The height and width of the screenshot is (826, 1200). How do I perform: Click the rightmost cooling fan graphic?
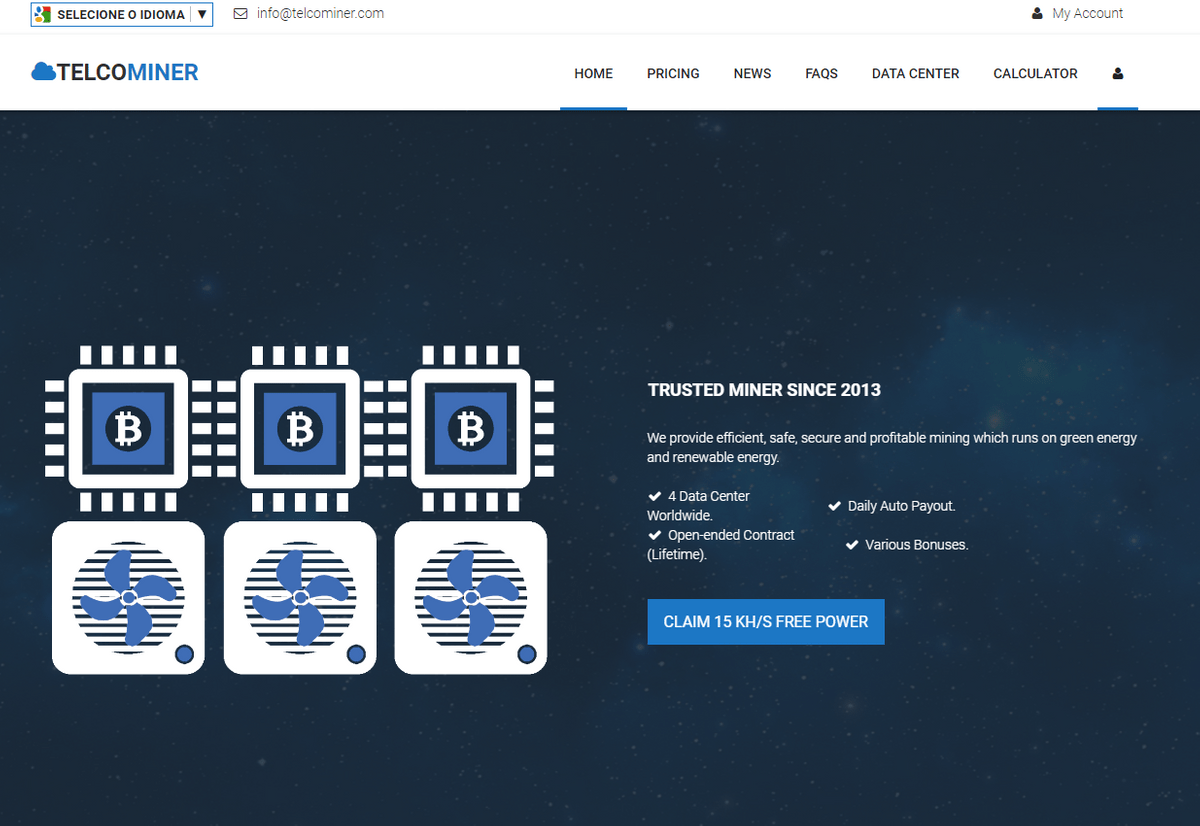click(471, 598)
